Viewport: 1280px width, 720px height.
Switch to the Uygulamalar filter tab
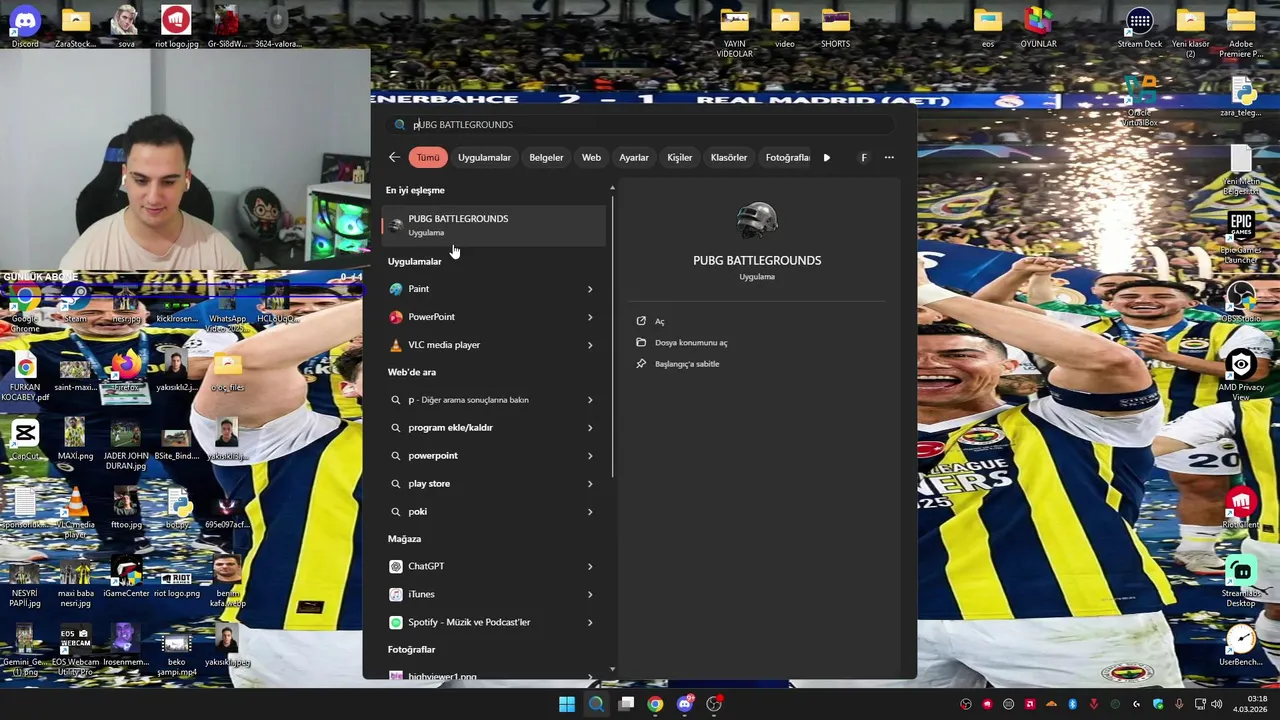484,157
